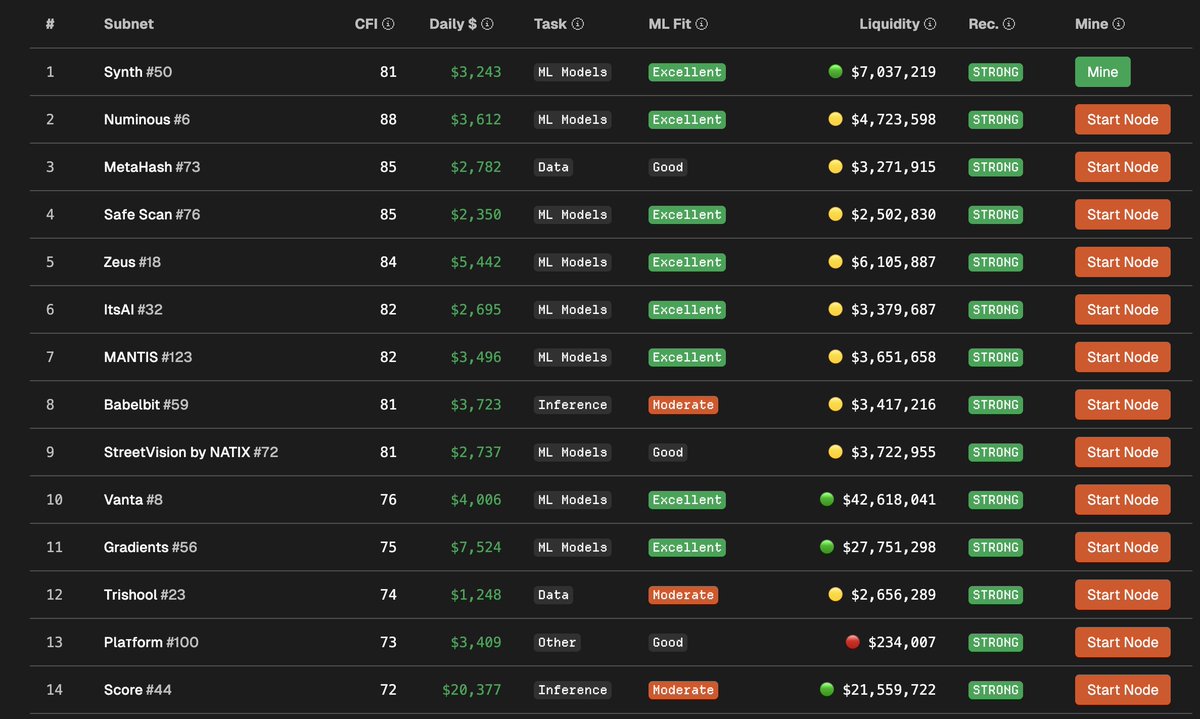Start Node for Babelbit #59
The image size is (1200, 719).
tap(1122, 404)
